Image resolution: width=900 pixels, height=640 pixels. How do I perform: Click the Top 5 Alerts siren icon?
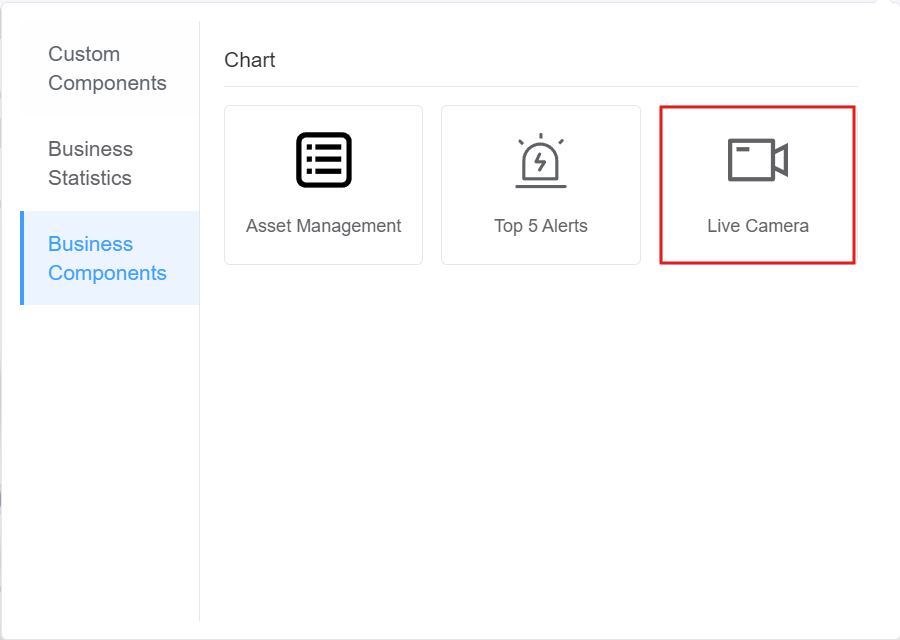[541, 160]
